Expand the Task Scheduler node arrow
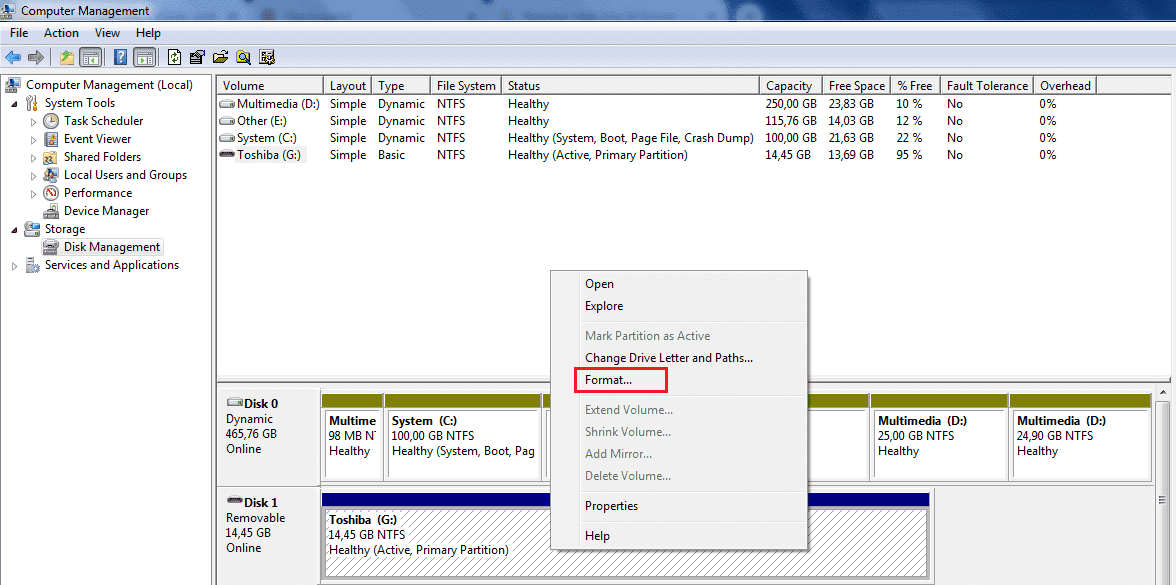Screen dimensions: 1176x585 pos(33,122)
